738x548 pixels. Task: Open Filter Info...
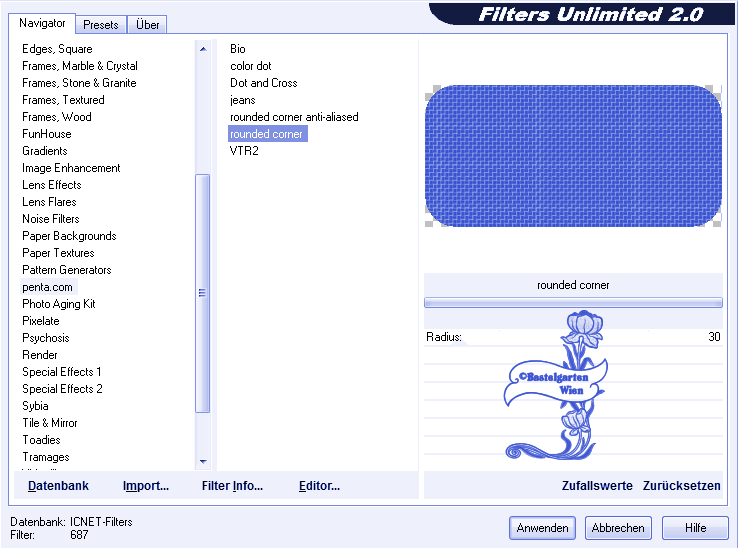click(232, 486)
